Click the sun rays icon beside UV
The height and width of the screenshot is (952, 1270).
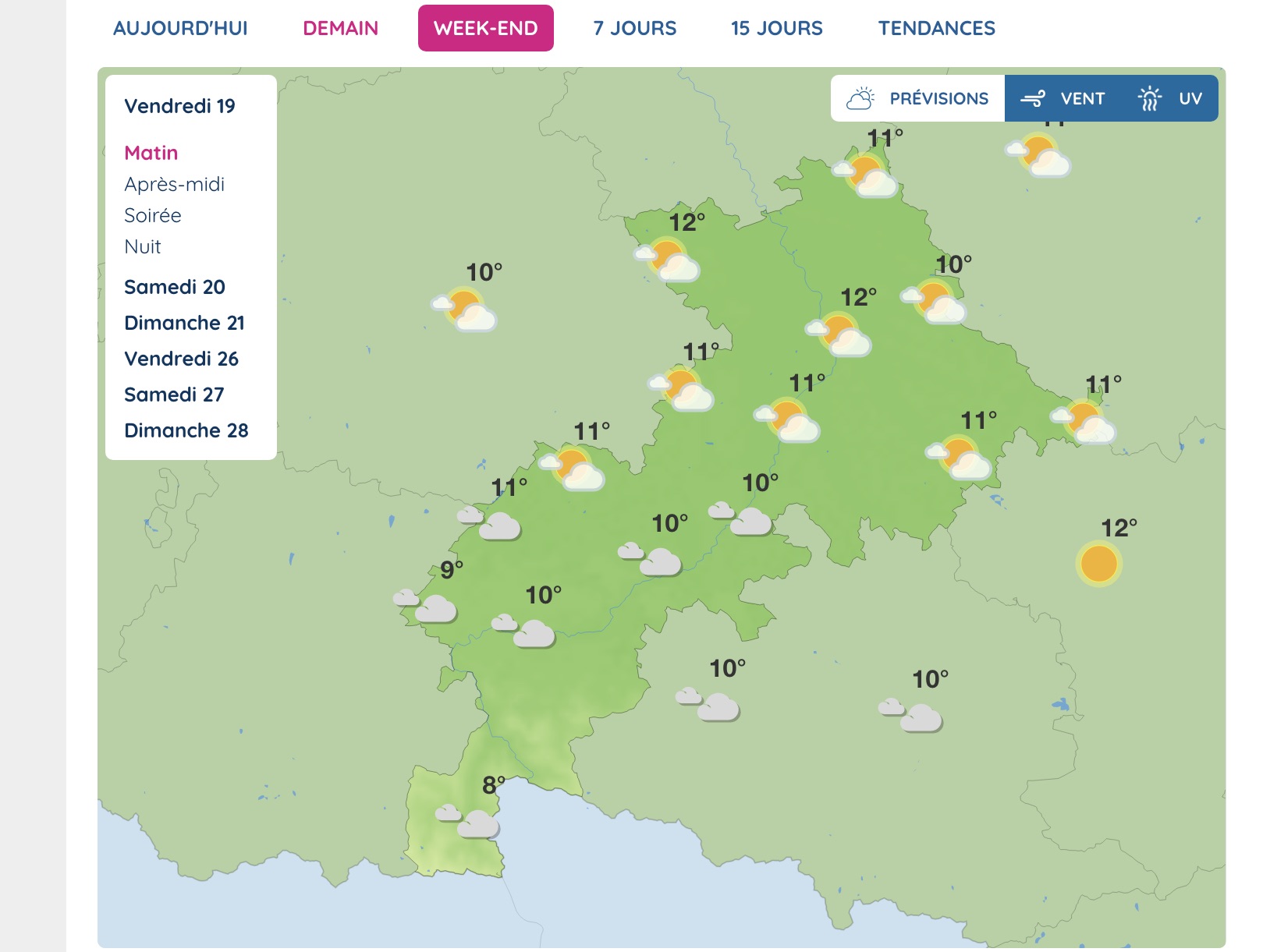(x=1149, y=98)
